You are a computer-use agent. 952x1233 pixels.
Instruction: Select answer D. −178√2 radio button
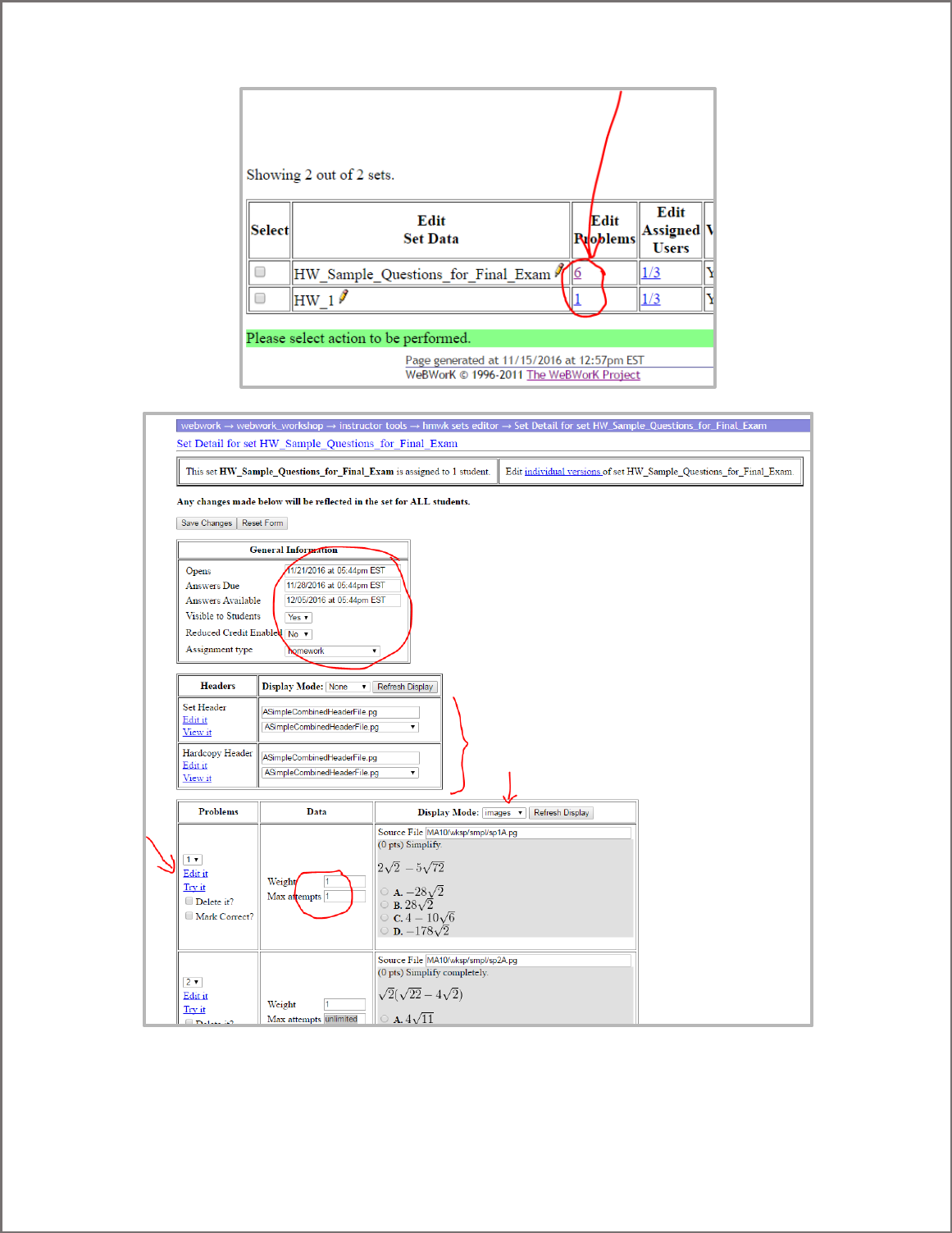(384, 931)
